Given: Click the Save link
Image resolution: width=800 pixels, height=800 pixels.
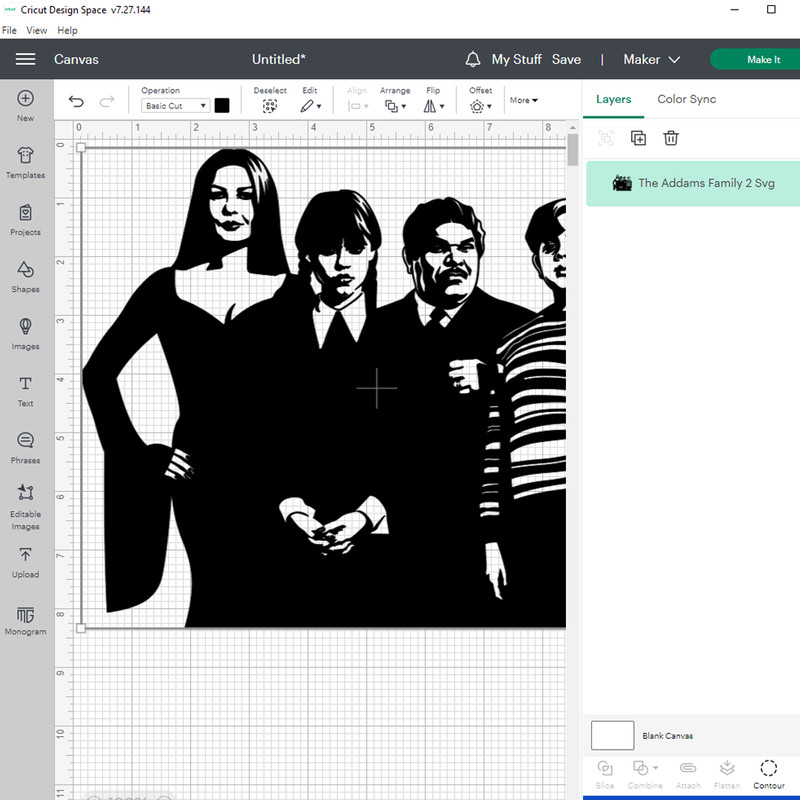Looking at the screenshot, I should (566, 60).
